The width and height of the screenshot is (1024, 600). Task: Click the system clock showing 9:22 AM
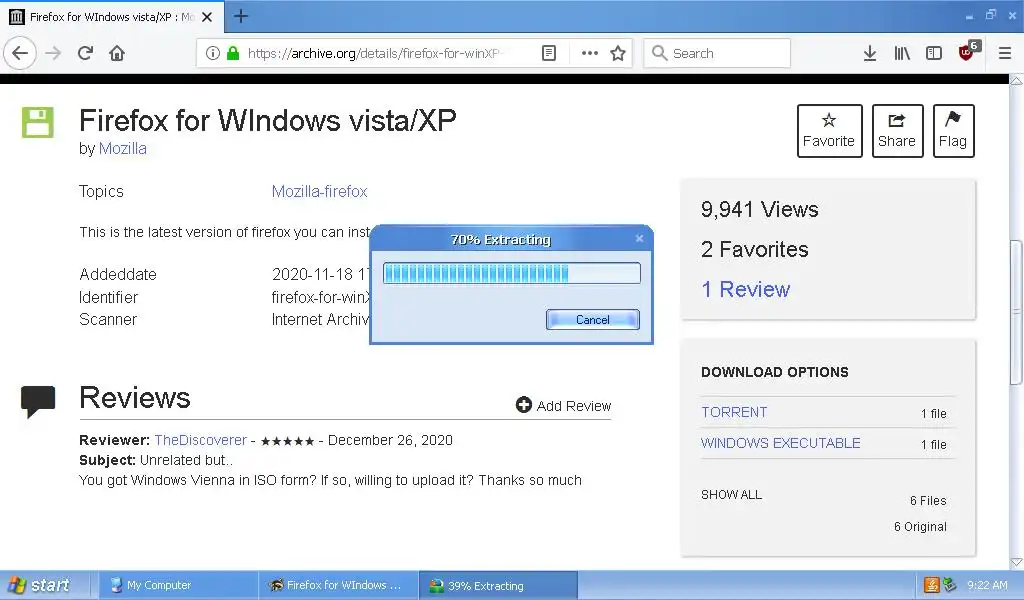(x=987, y=586)
